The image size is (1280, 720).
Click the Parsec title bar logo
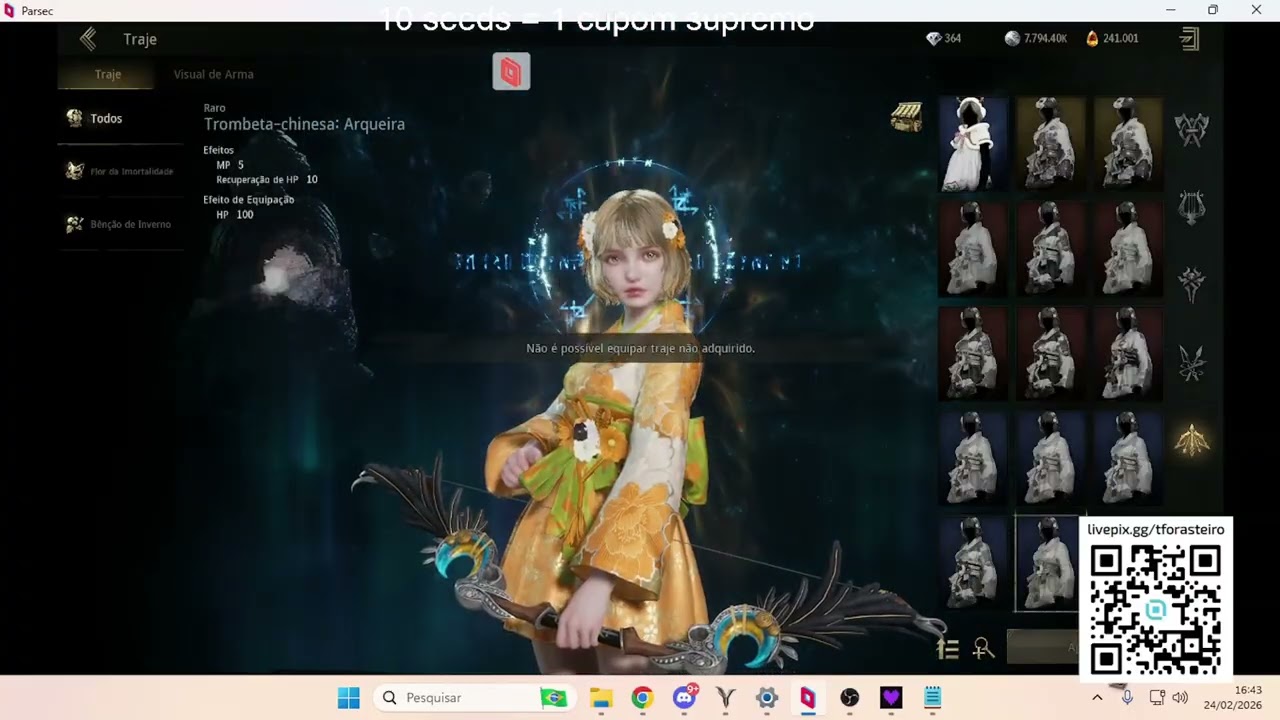pos(10,10)
